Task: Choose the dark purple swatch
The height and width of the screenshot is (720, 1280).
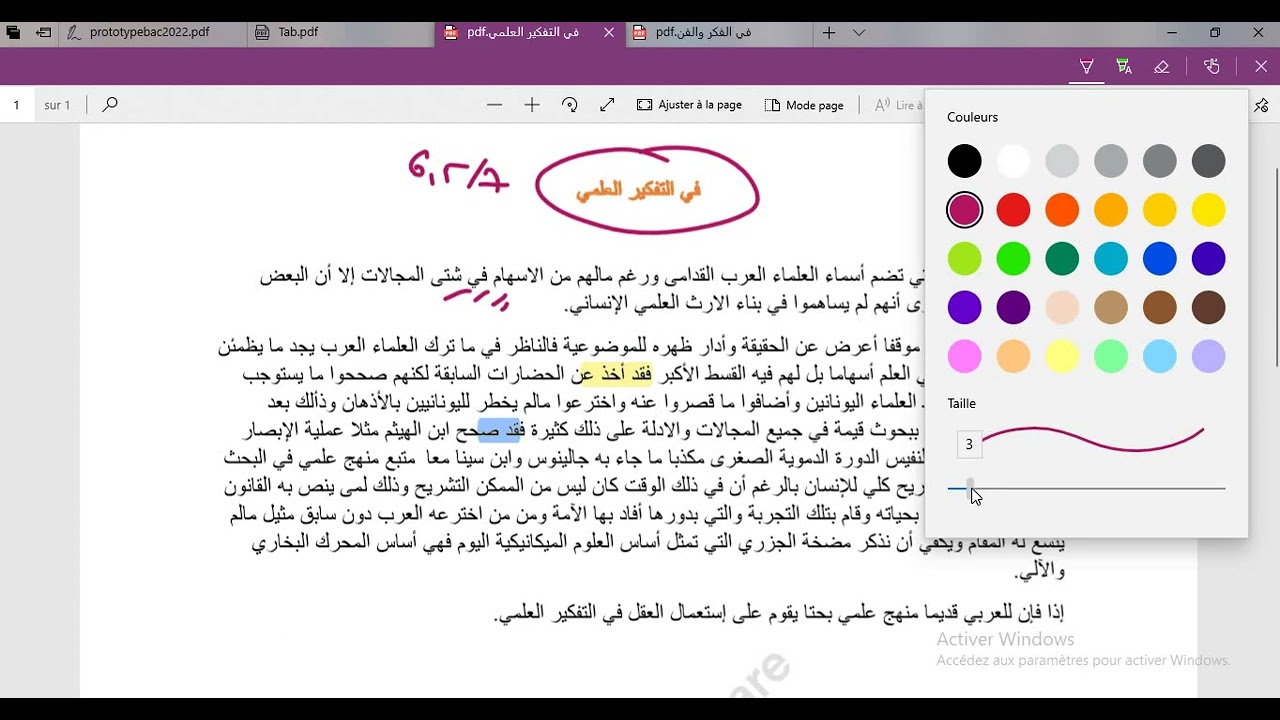Action: 1013,307
